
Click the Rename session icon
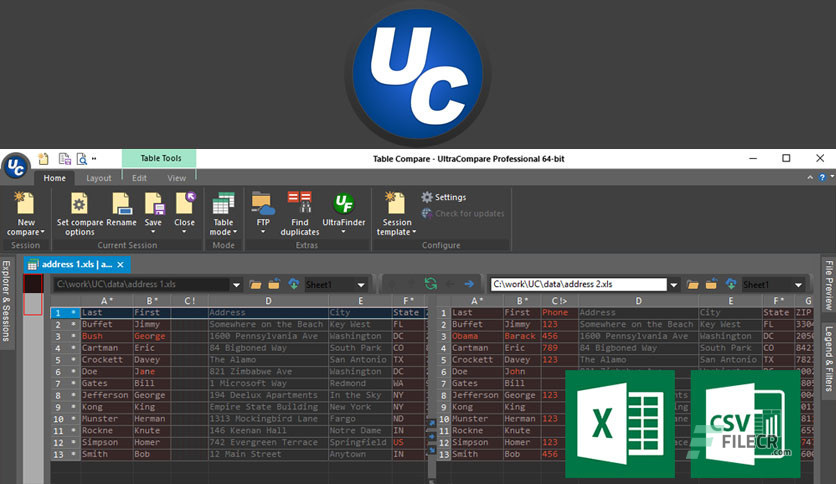coord(122,203)
